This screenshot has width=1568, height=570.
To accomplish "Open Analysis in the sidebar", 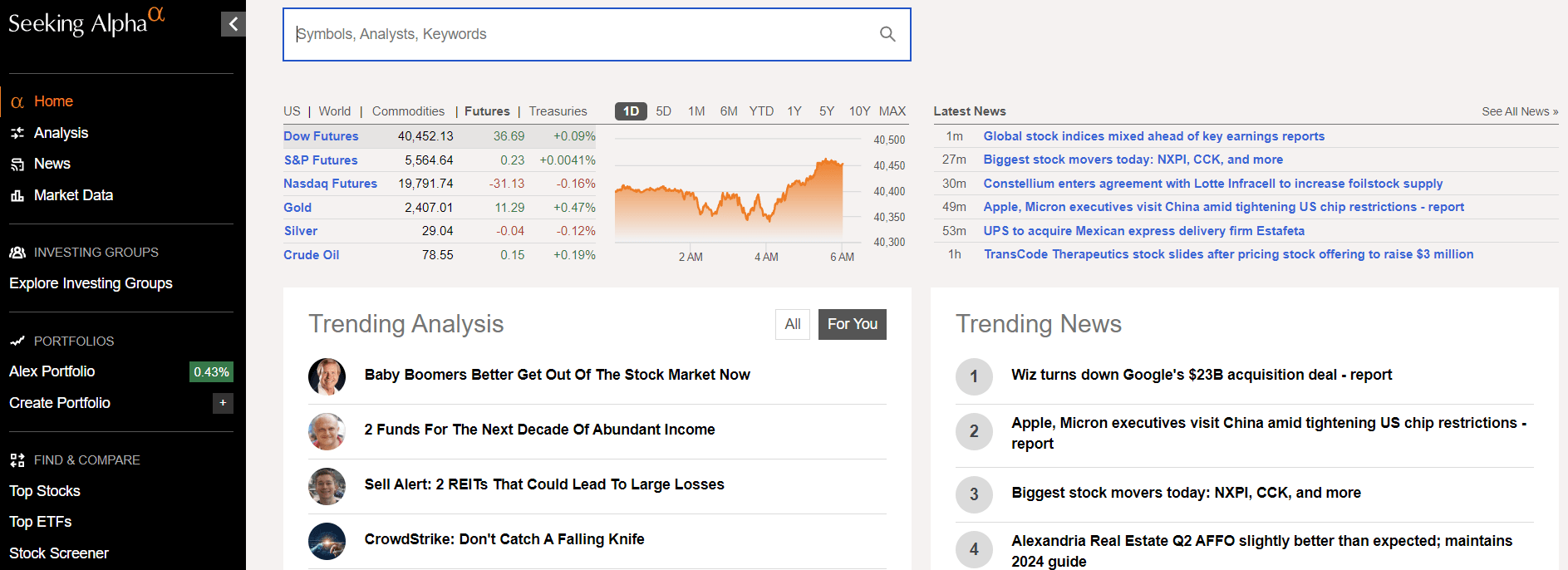I will (61, 133).
